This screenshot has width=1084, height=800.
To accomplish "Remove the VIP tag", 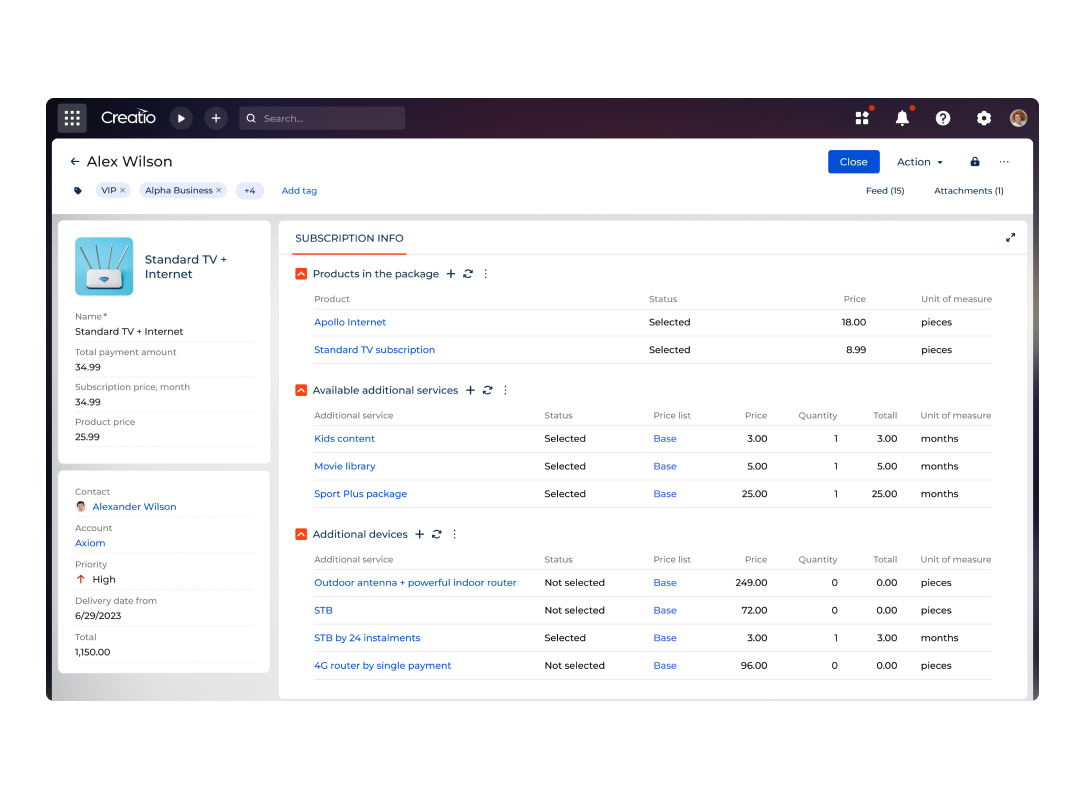I will [x=124, y=189].
